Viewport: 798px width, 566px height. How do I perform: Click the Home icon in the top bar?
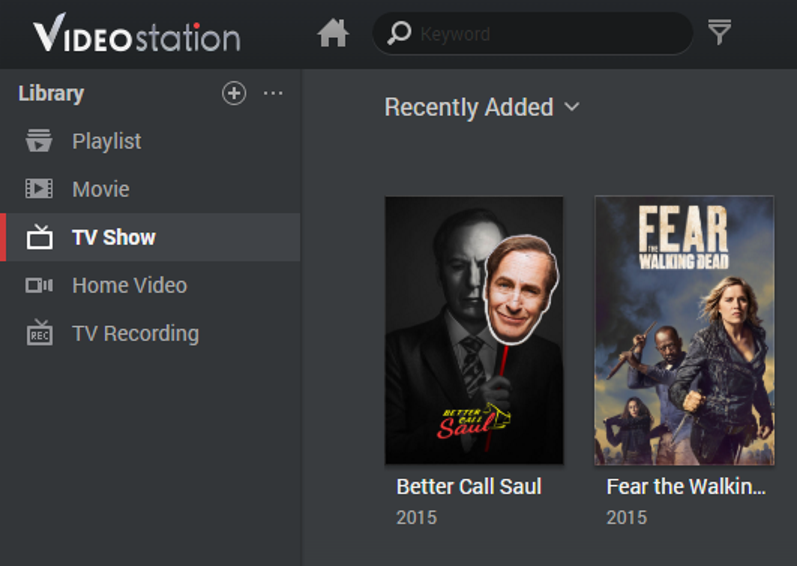coord(333,34)
